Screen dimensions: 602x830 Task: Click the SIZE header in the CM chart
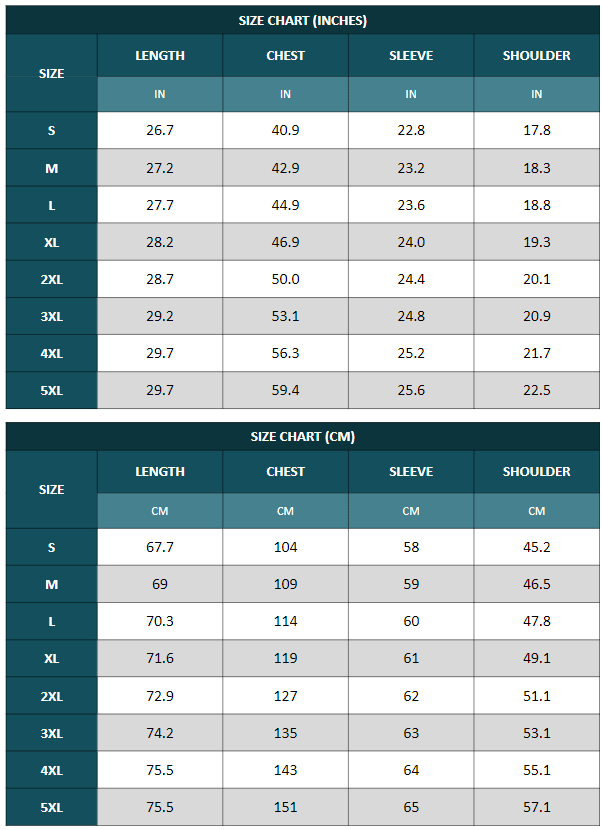pyautogui.click(x=52, y=490)
